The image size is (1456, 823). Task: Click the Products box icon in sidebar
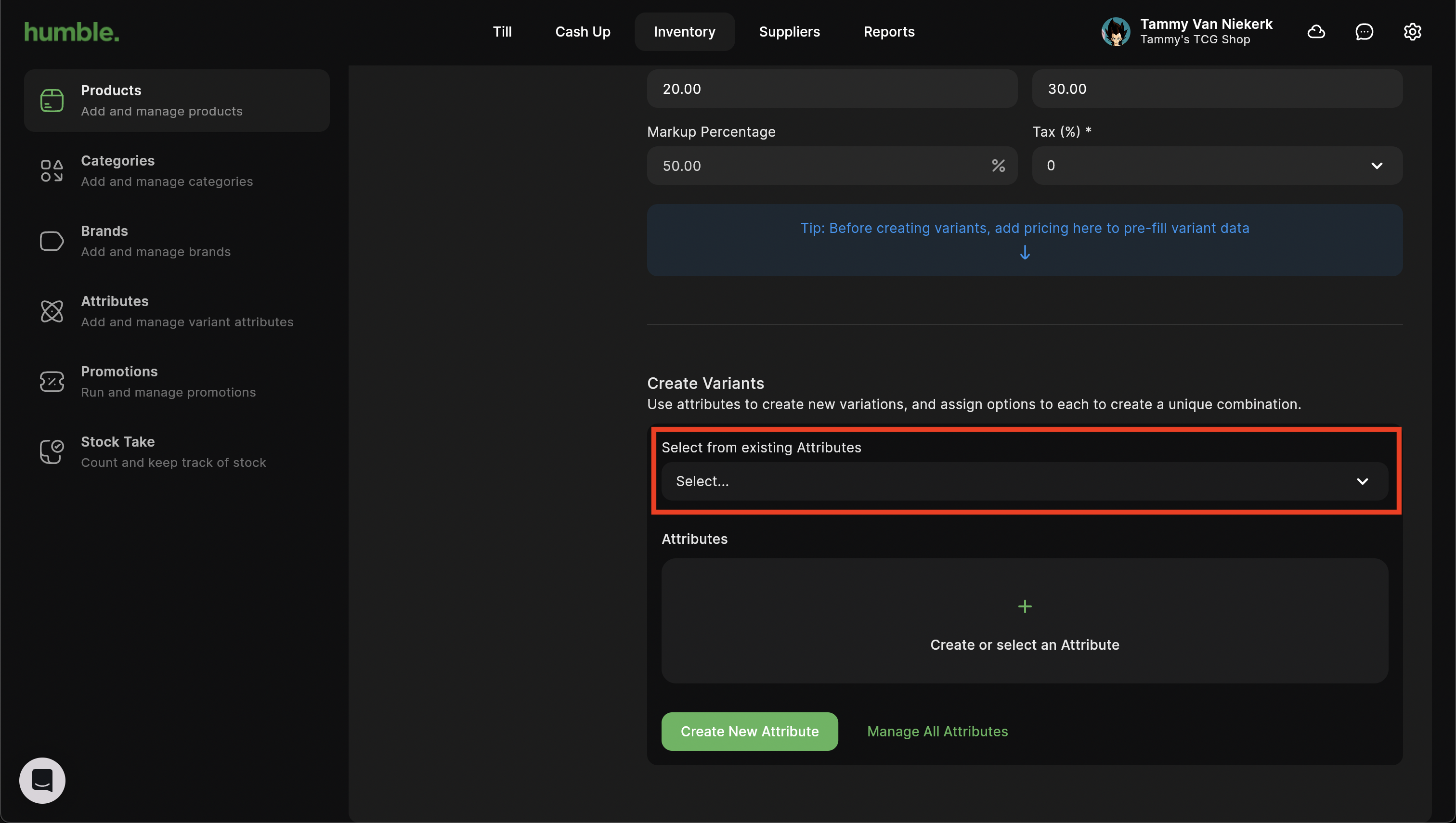52,101
